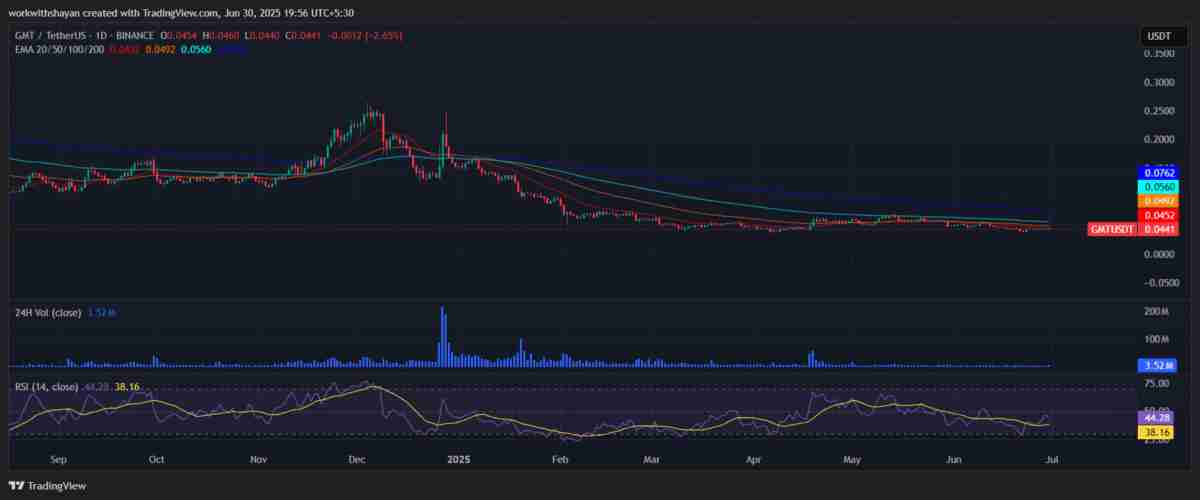The height and width of the screenshot is (500, 1200).
Task: Click the 2025 marker on time axis
Action: pos(458,460)
